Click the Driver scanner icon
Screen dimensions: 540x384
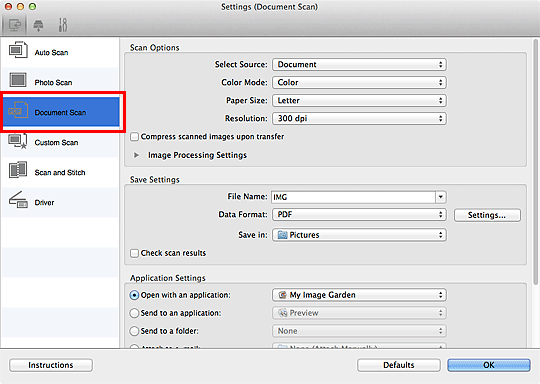[18, 200]
